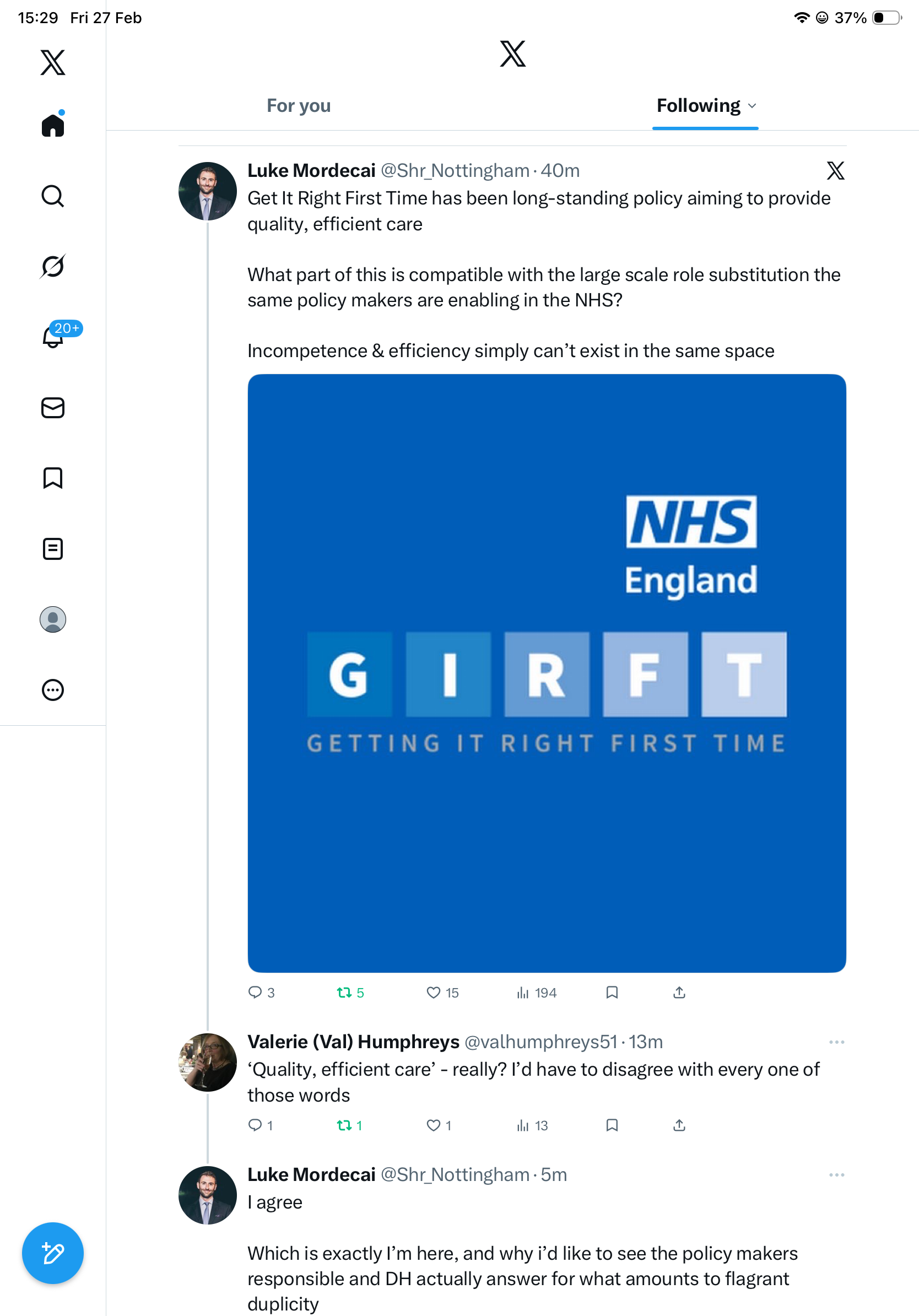This screenshot has width=919, height=1316.
Task: Open notifications bell with 20+ badge
Action: pos(54,337)
